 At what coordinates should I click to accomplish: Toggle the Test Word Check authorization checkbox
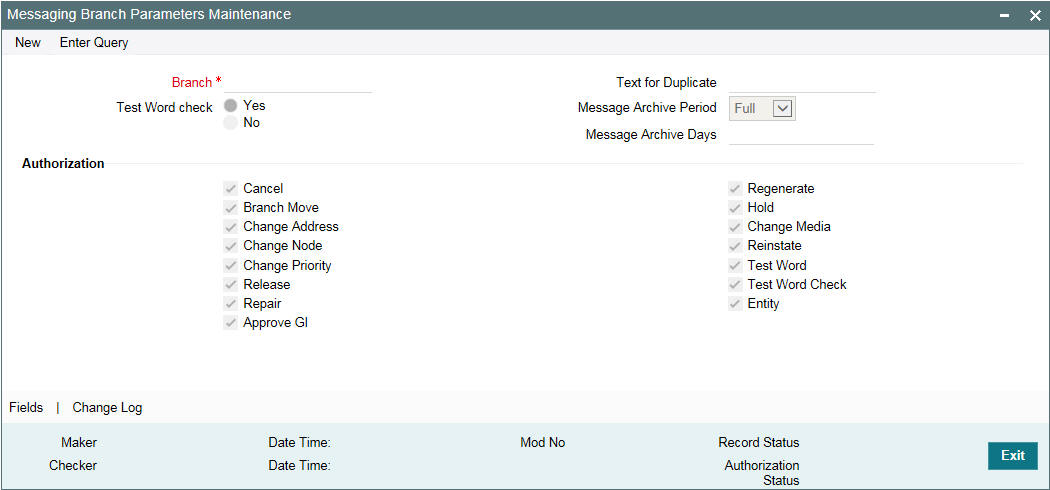click(735, 284)
